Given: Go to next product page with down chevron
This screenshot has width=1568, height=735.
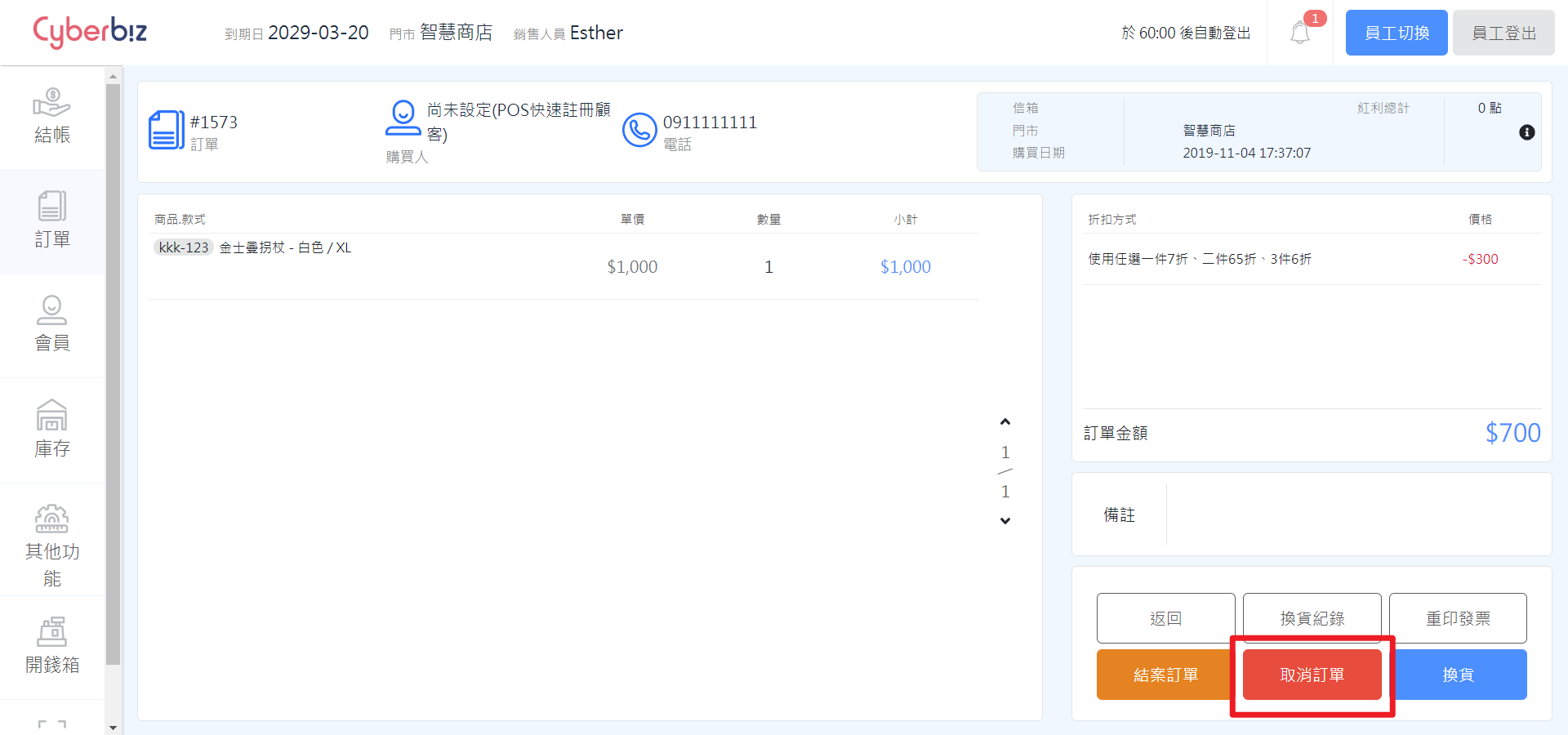Looking at the screenshot, I should click(1005, 520).
